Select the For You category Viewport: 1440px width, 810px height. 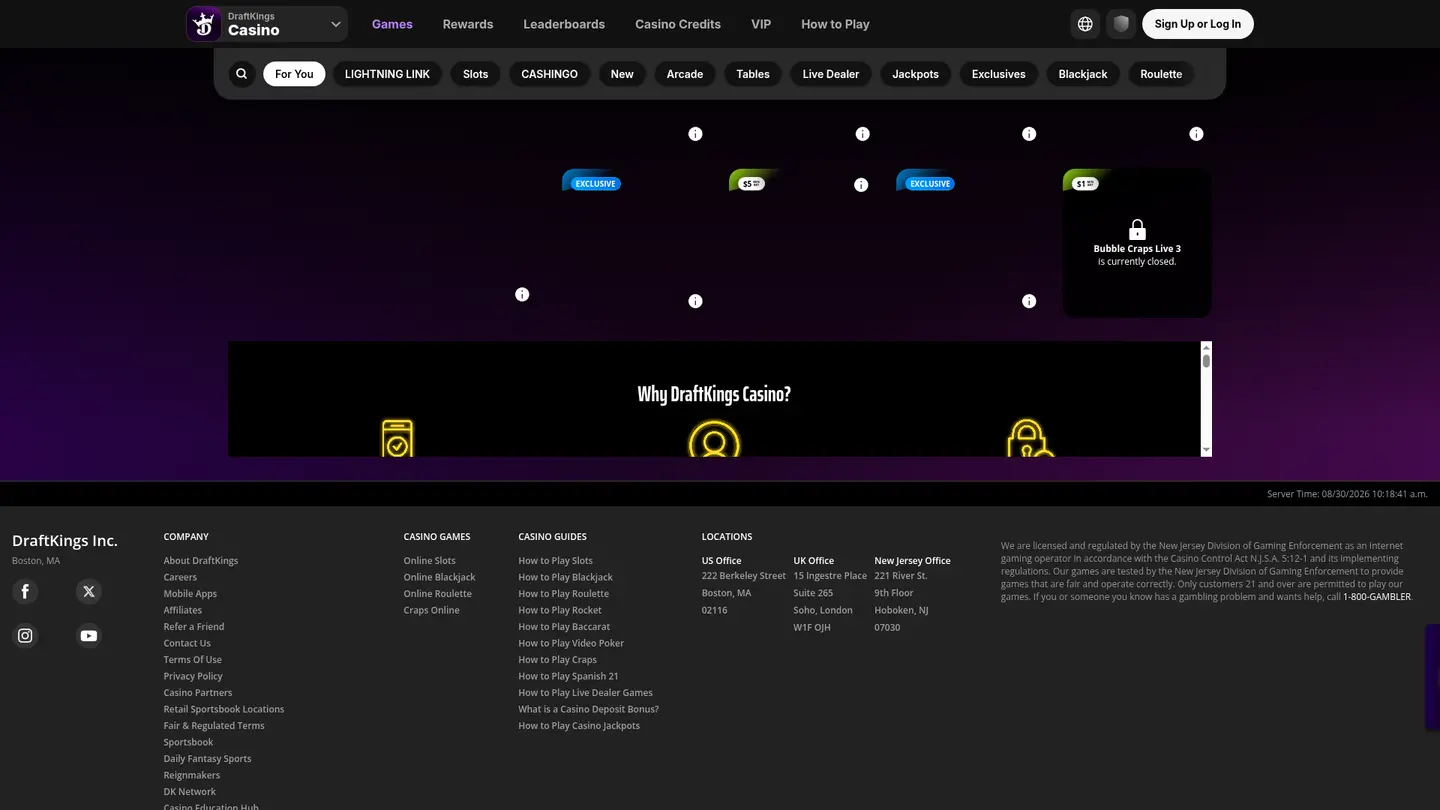(294, 74)
